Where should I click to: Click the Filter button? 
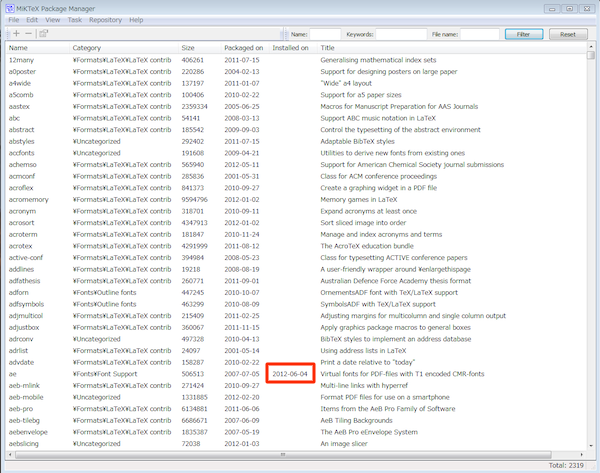(x=524, y=34)
